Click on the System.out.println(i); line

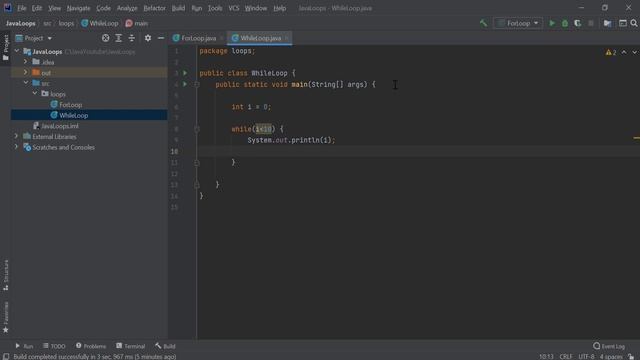pyautogui.click(x=291, y=140)
